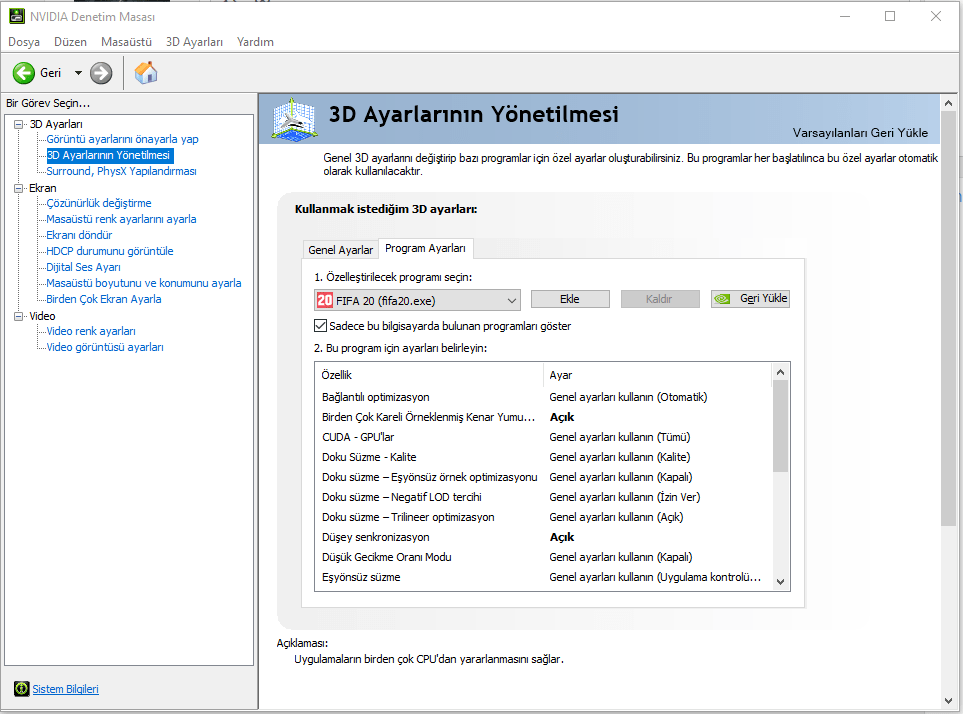This screenshot has height=714, width=963.
Task: Collapse the 3D Ayarları tree node
Action: [18, 124]
